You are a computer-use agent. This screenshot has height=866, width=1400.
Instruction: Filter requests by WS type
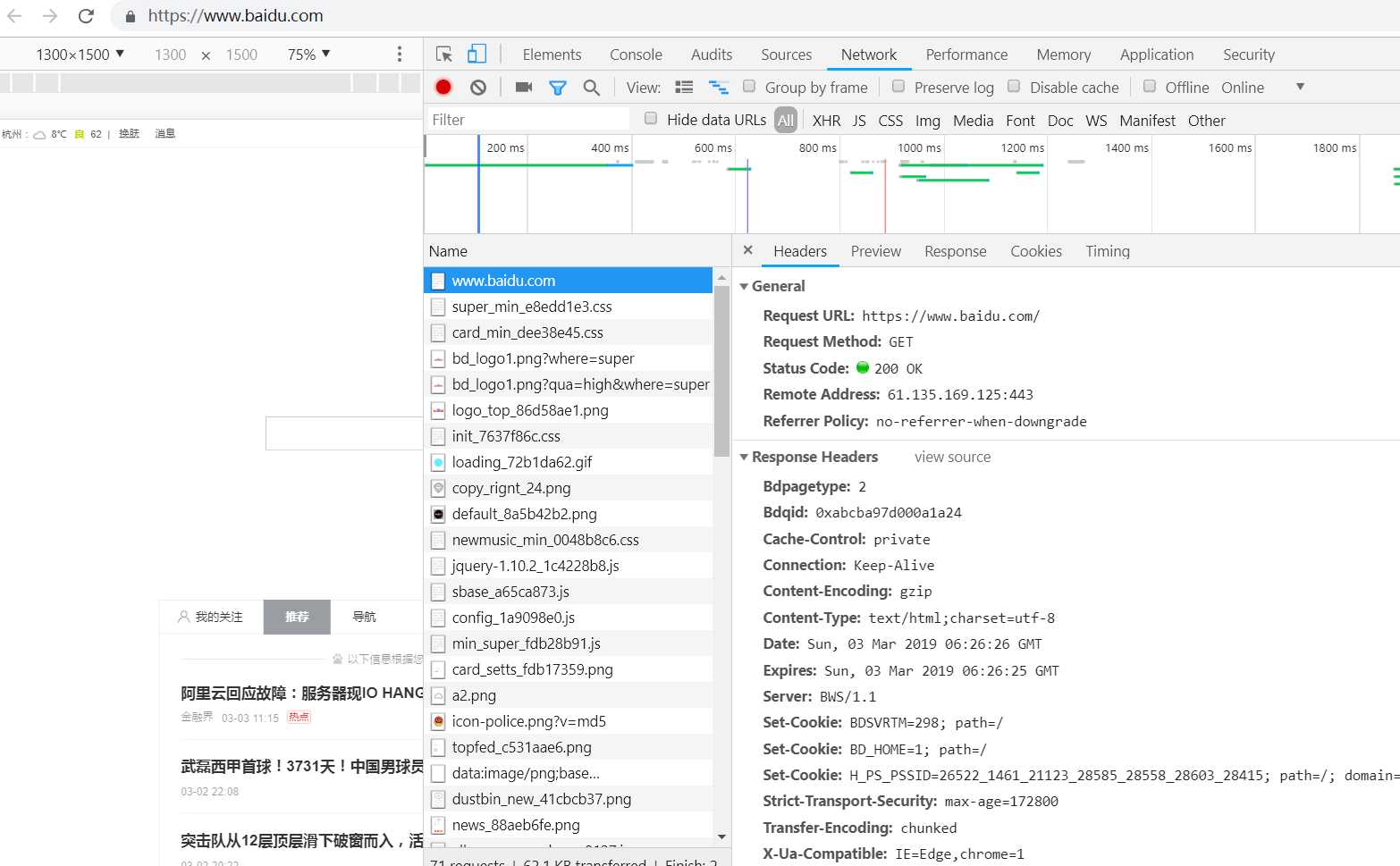1096,121
